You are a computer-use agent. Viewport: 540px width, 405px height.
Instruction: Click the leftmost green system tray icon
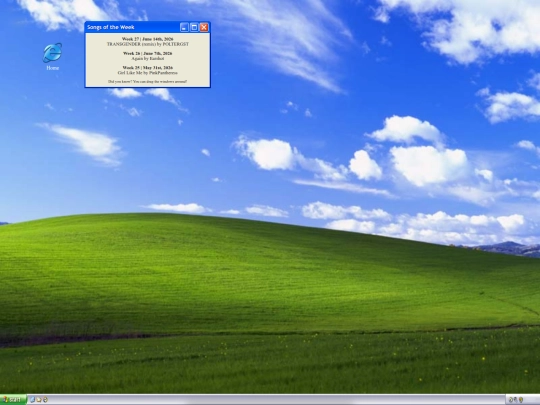click(x=511, y=399)
